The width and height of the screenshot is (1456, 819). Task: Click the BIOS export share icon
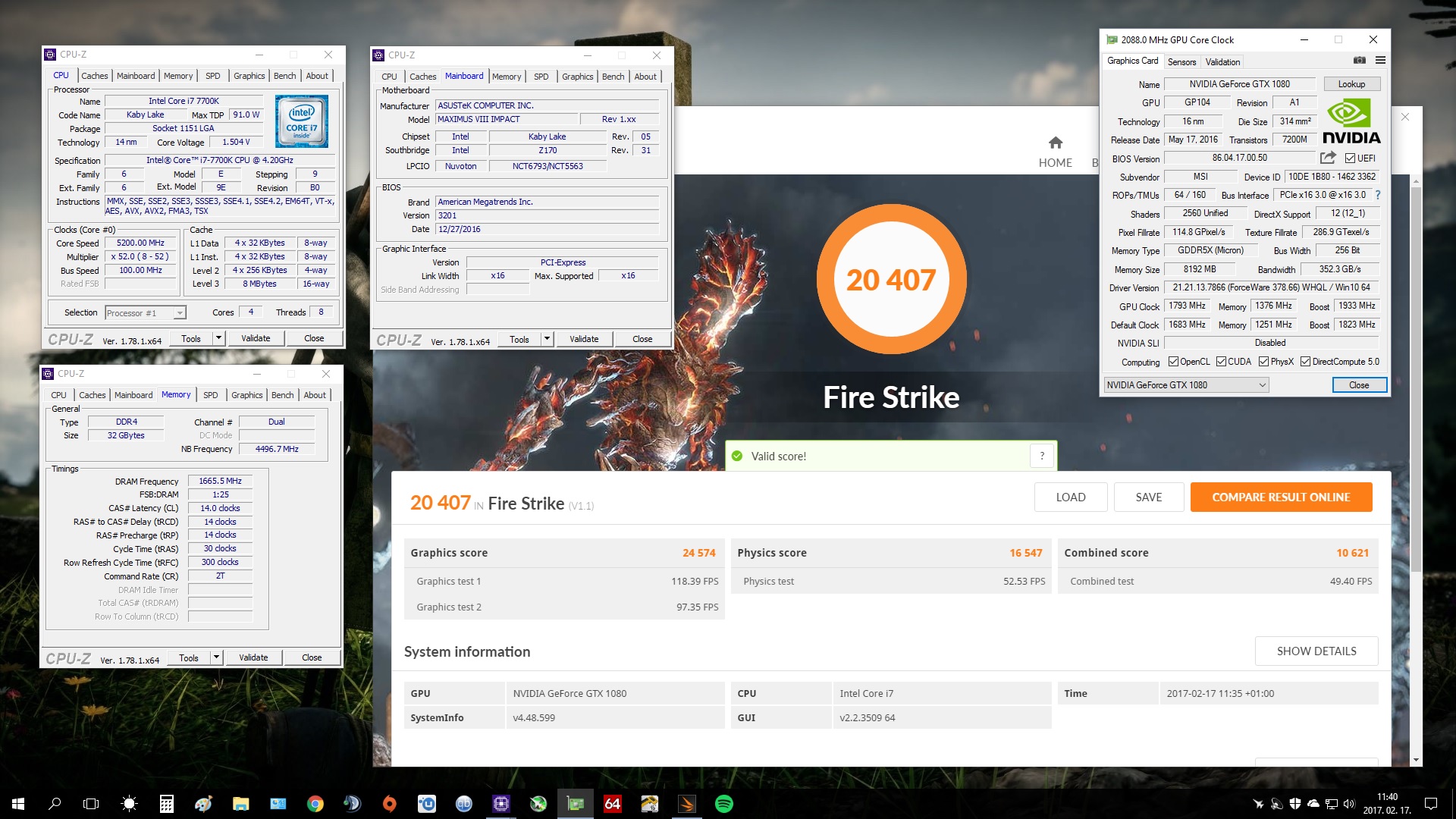1328,158
